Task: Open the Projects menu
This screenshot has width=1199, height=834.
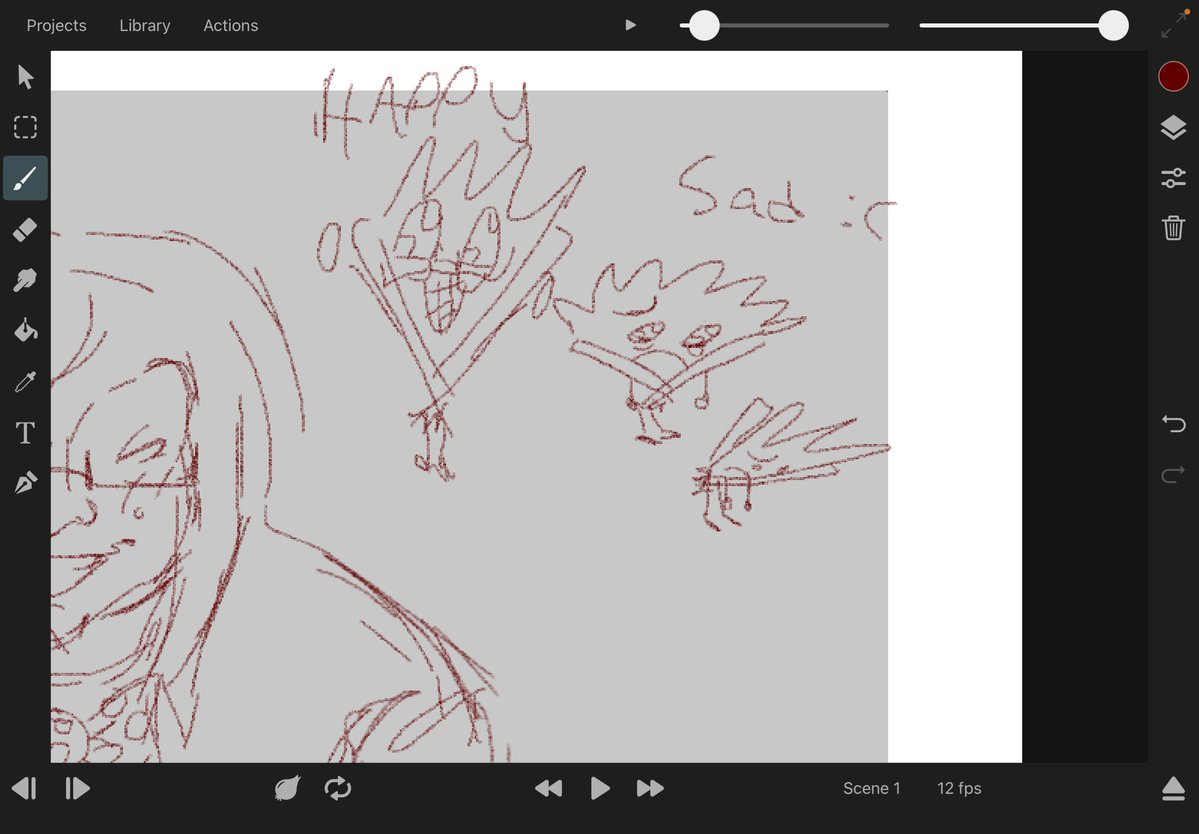Action: point(57,25)
